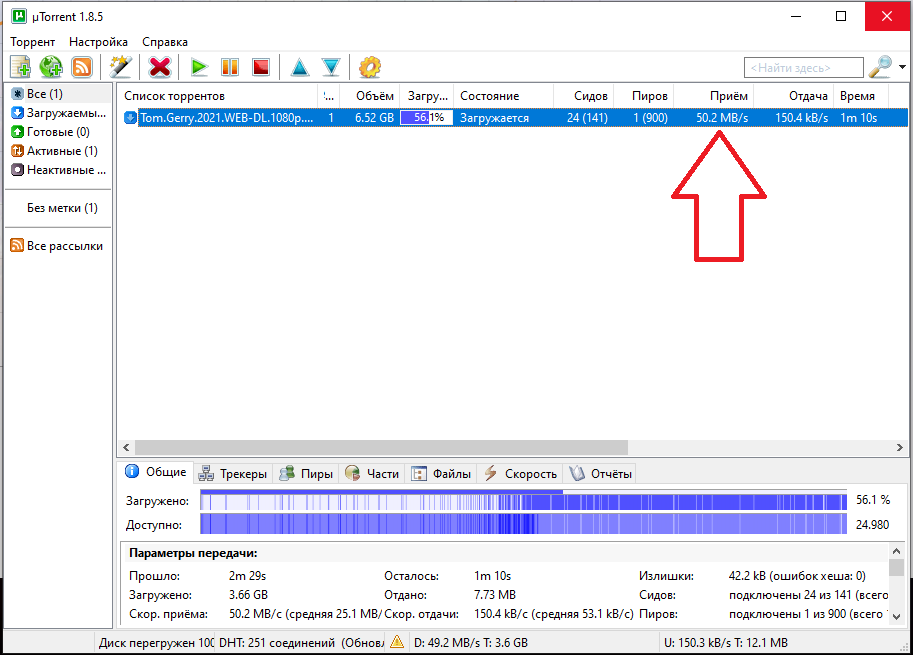
Task: Pause torrent using the orange pause icon
Action: tap(230, 67)
